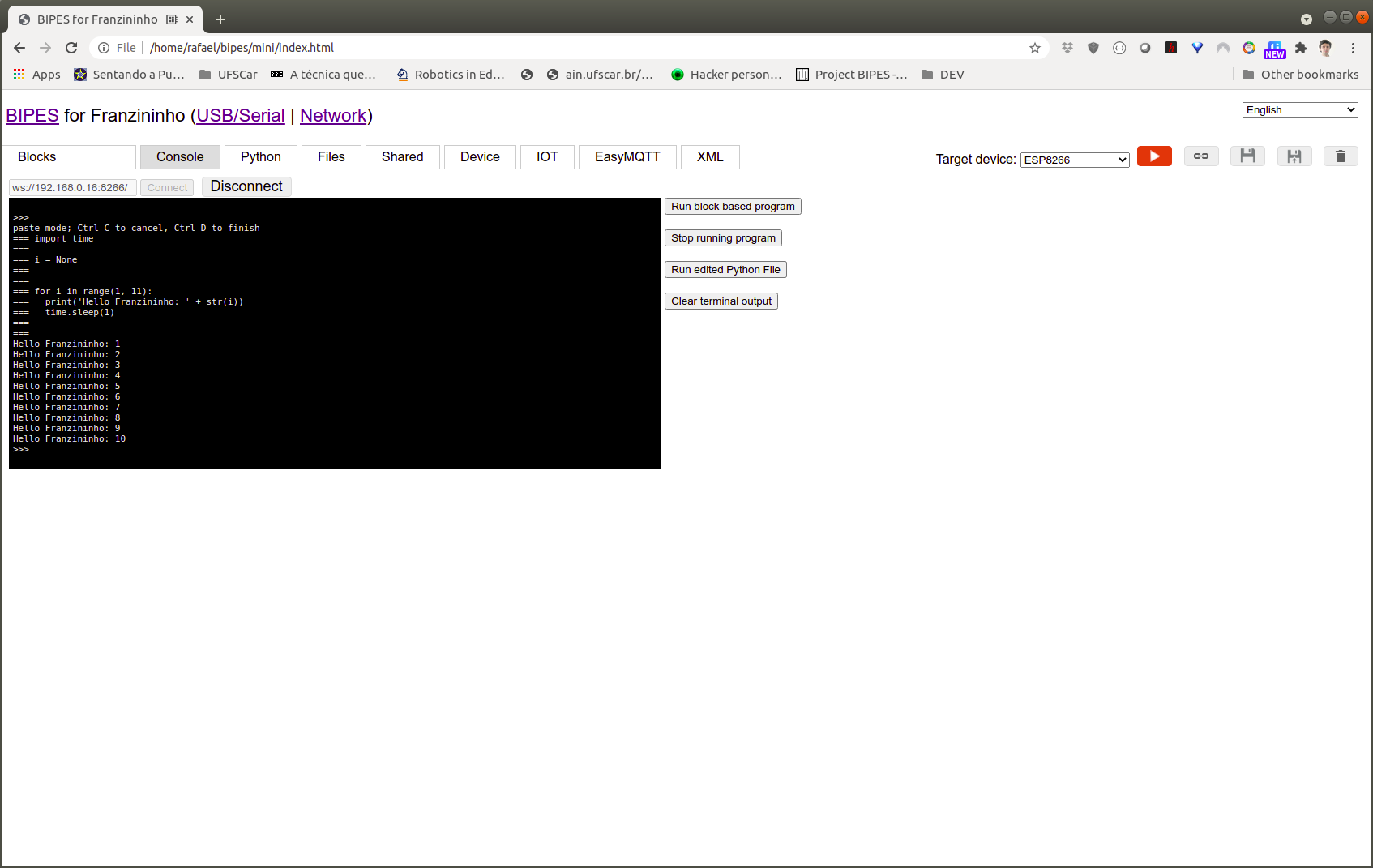Viewport: 1373px width, 868px height.
Task: Open Chrome three-dot menu
Action: pyautogui.click(x=1353, y=48)
